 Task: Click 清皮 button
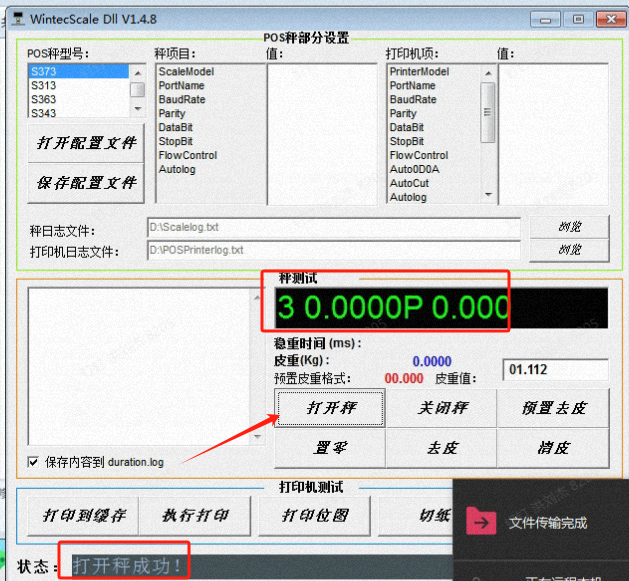(x=554, y=448)
